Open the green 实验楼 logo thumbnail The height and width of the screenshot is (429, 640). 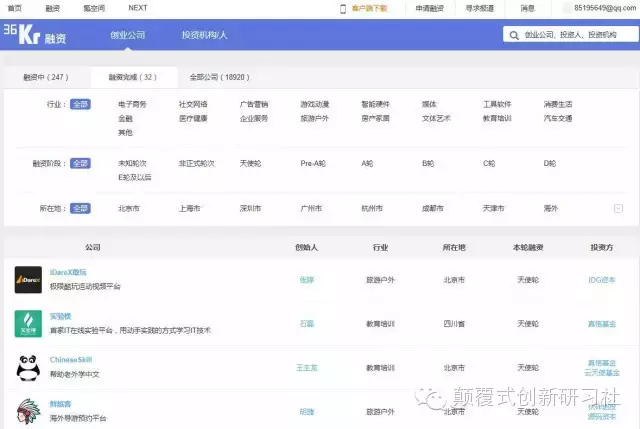(x=28, y=324)
